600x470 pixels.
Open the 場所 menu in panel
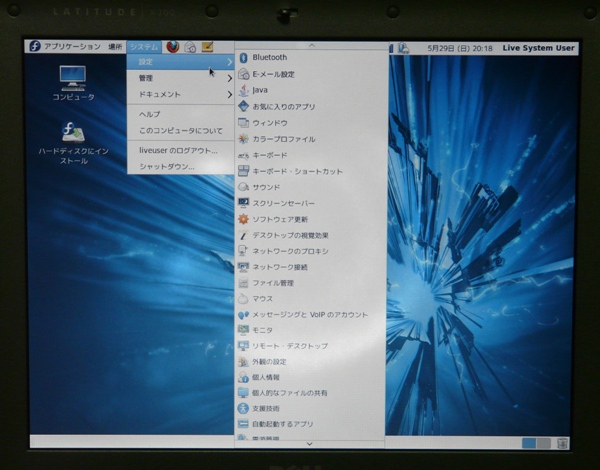point(115,47)
